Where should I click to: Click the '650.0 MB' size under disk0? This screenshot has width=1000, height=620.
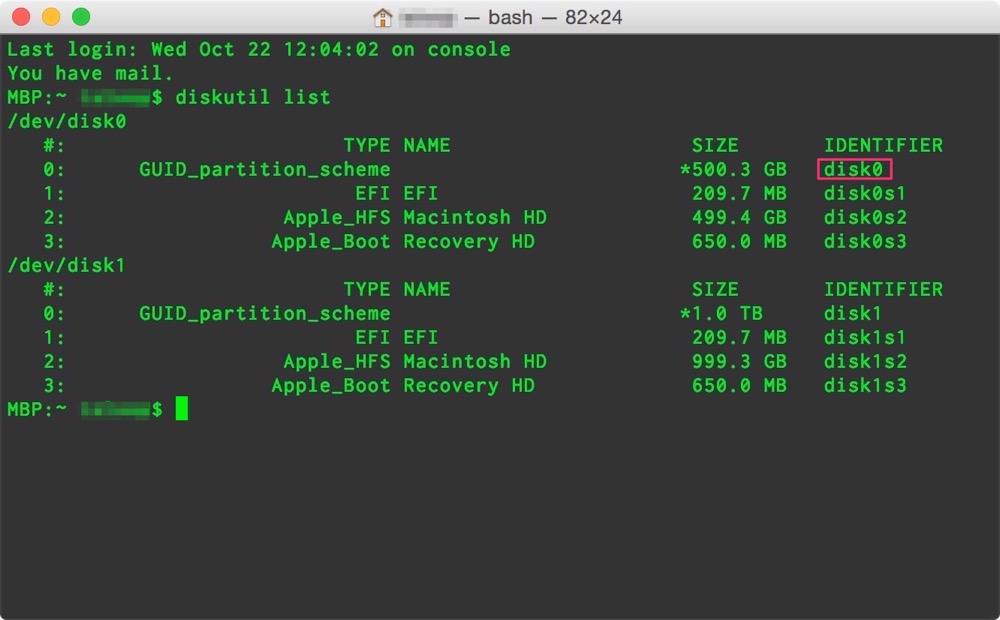pos(739,241)
